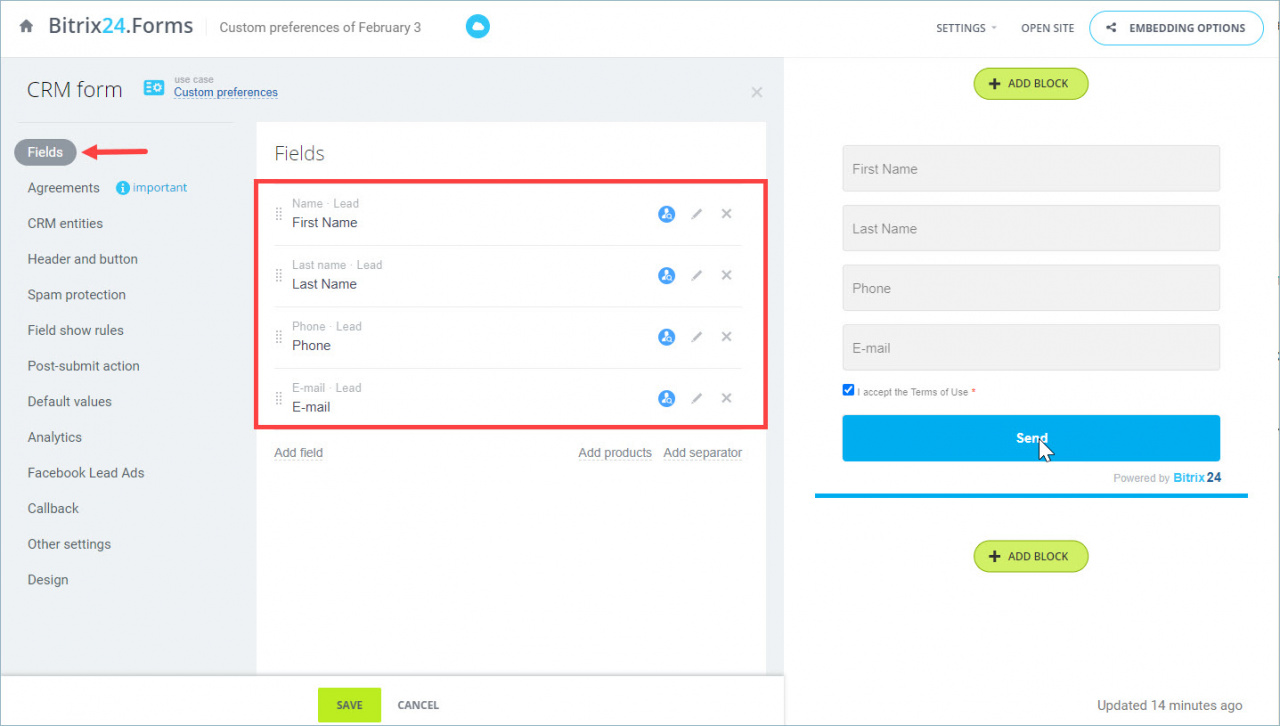Click the blue user icon on Last Name row

(x=666, y=276)
